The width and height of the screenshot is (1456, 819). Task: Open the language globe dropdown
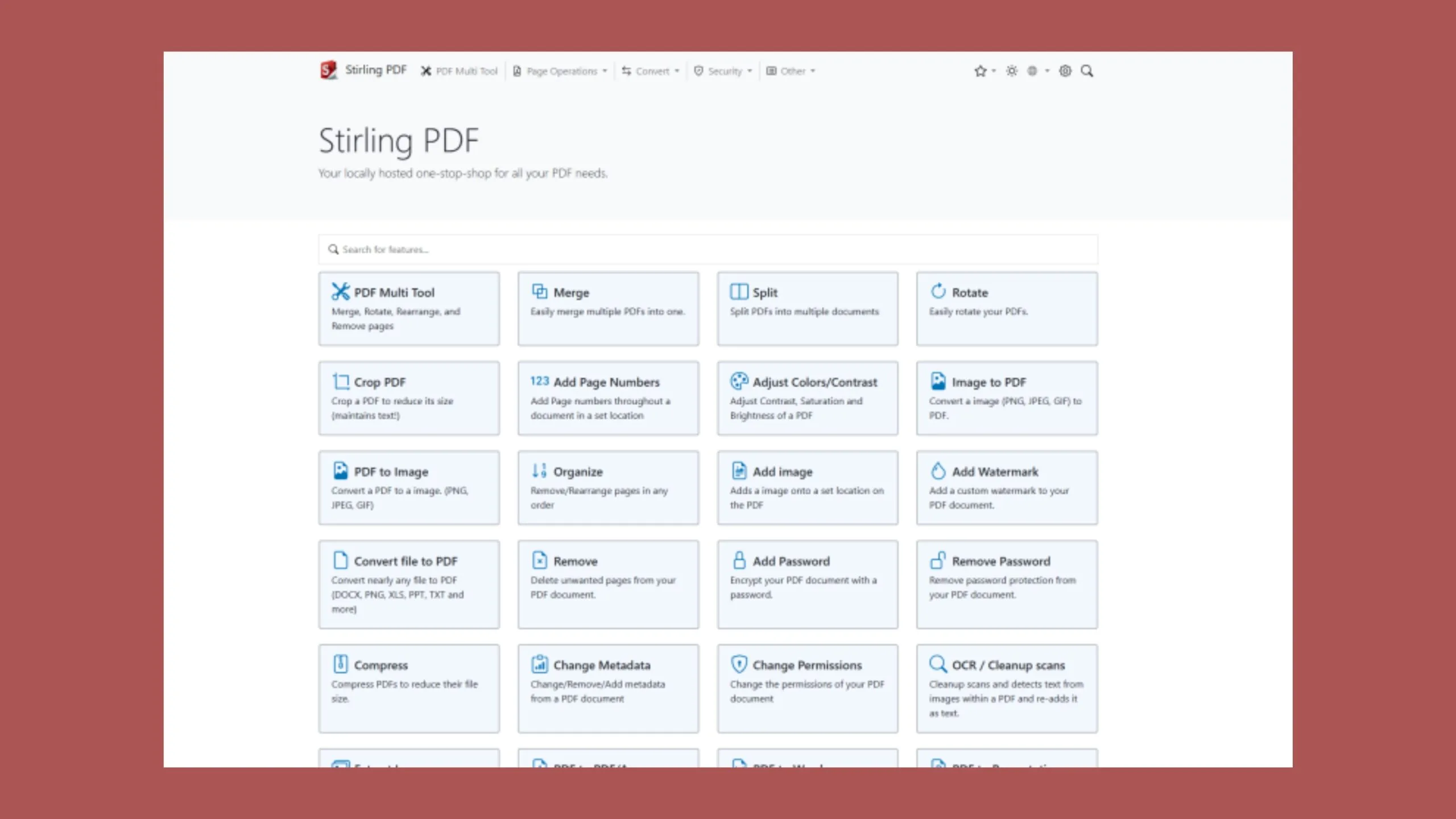(x=1038, y=71)
